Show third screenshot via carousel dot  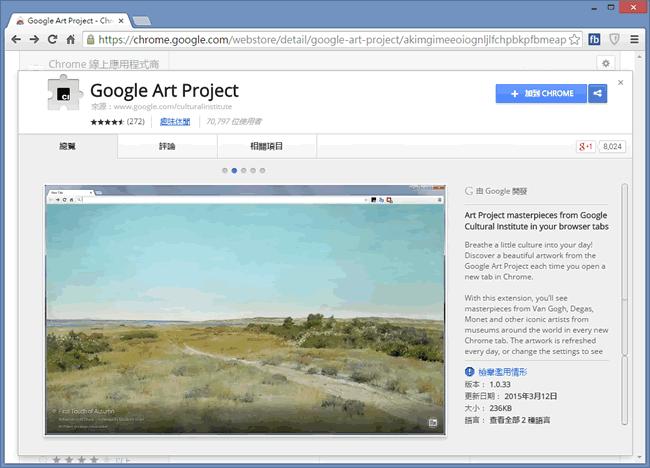click(x=244, y=170)
